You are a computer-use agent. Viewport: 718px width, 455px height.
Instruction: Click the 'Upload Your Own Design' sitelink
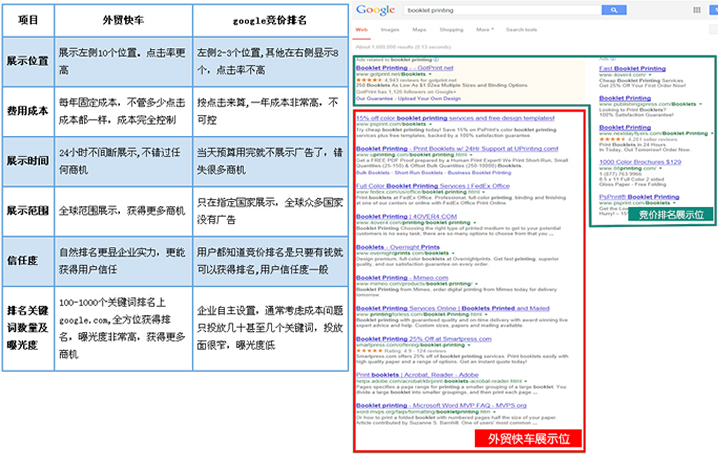tap(429, 98)
